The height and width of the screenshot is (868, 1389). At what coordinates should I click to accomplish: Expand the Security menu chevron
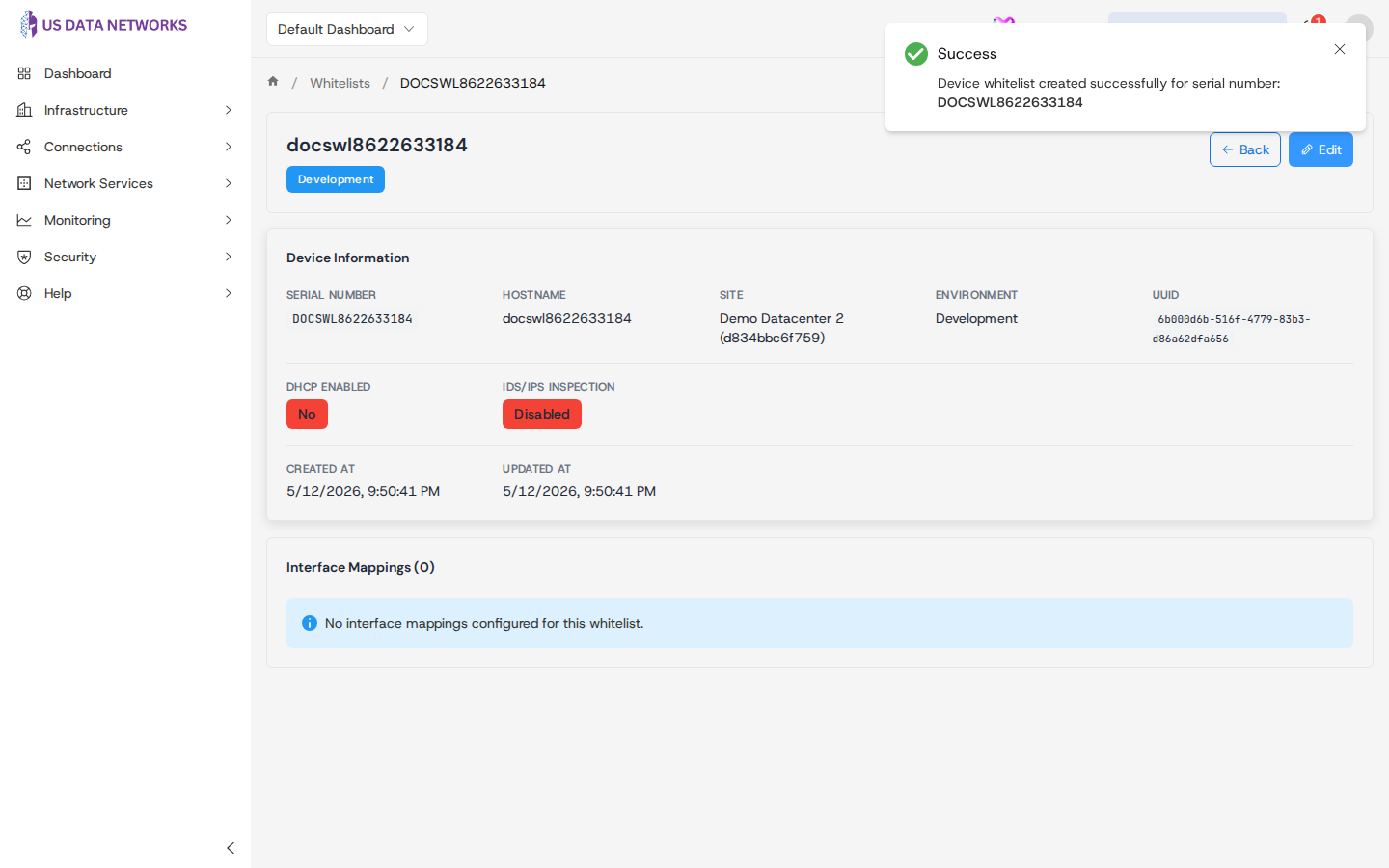(x=229, y=257)
